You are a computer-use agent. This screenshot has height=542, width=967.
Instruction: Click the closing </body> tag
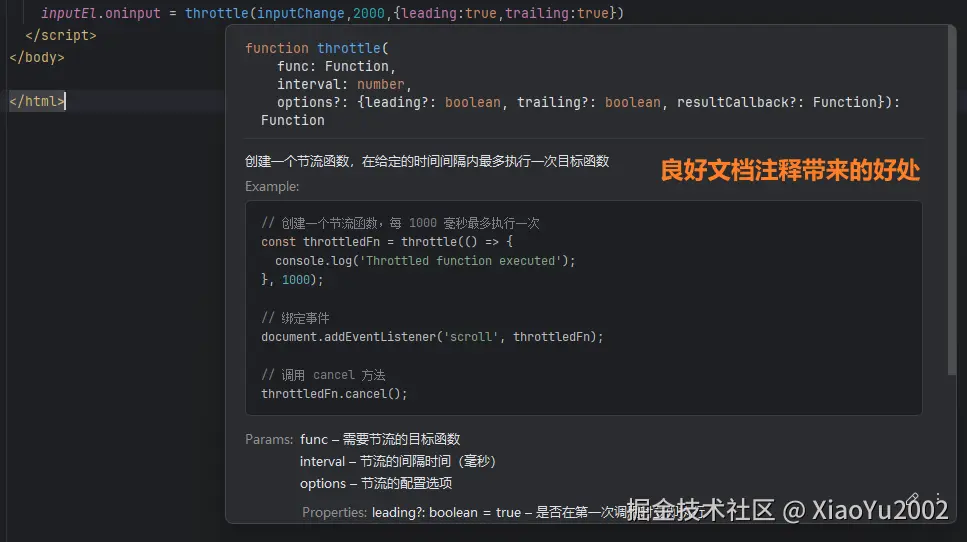[37, 57]
